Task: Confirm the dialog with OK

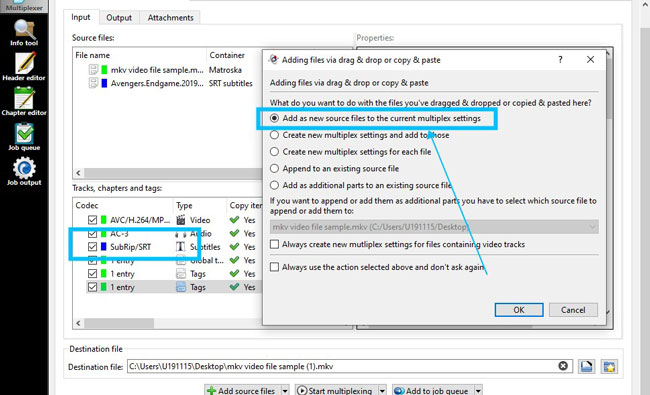Action: tap(519, 310)
